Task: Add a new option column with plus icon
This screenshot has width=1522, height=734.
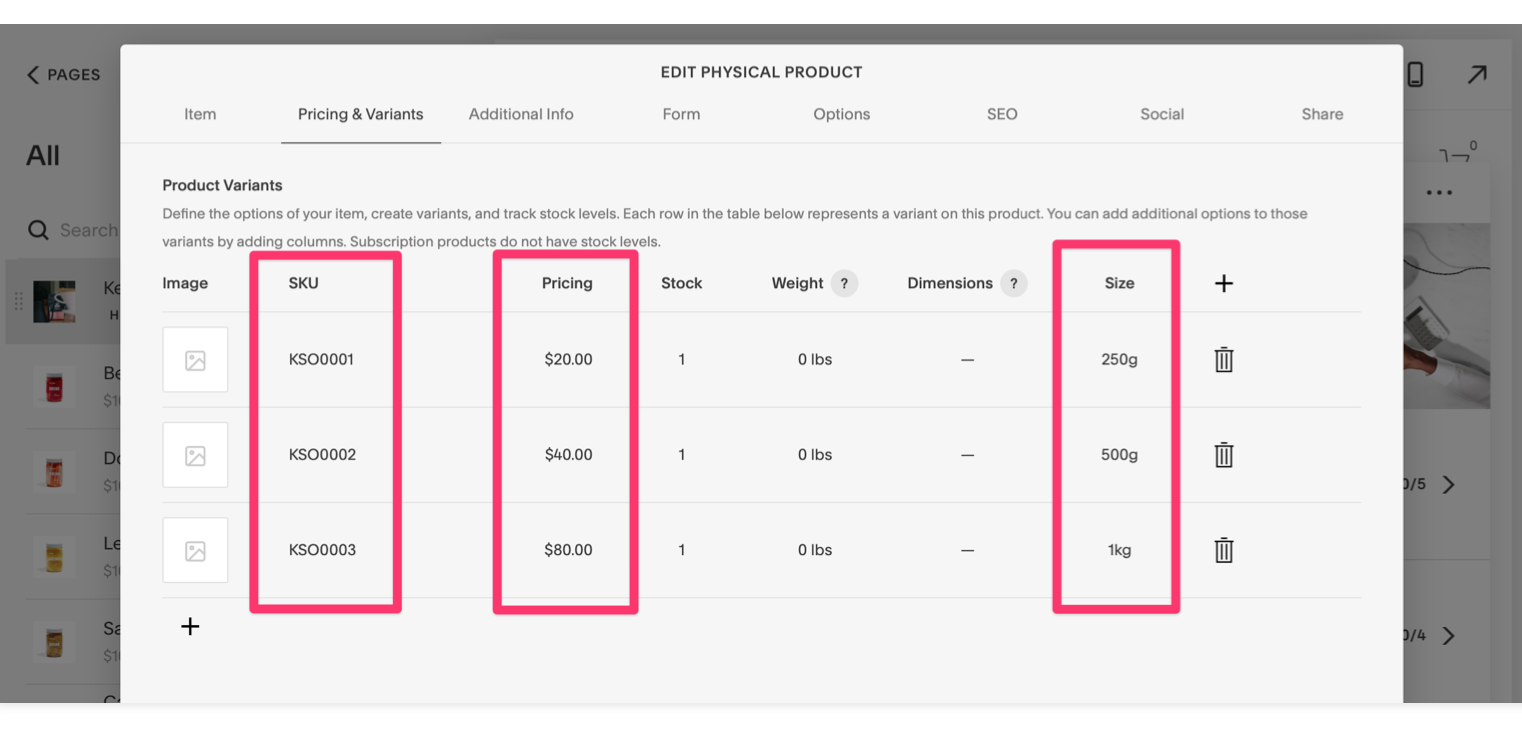Action: [1223, 284]
